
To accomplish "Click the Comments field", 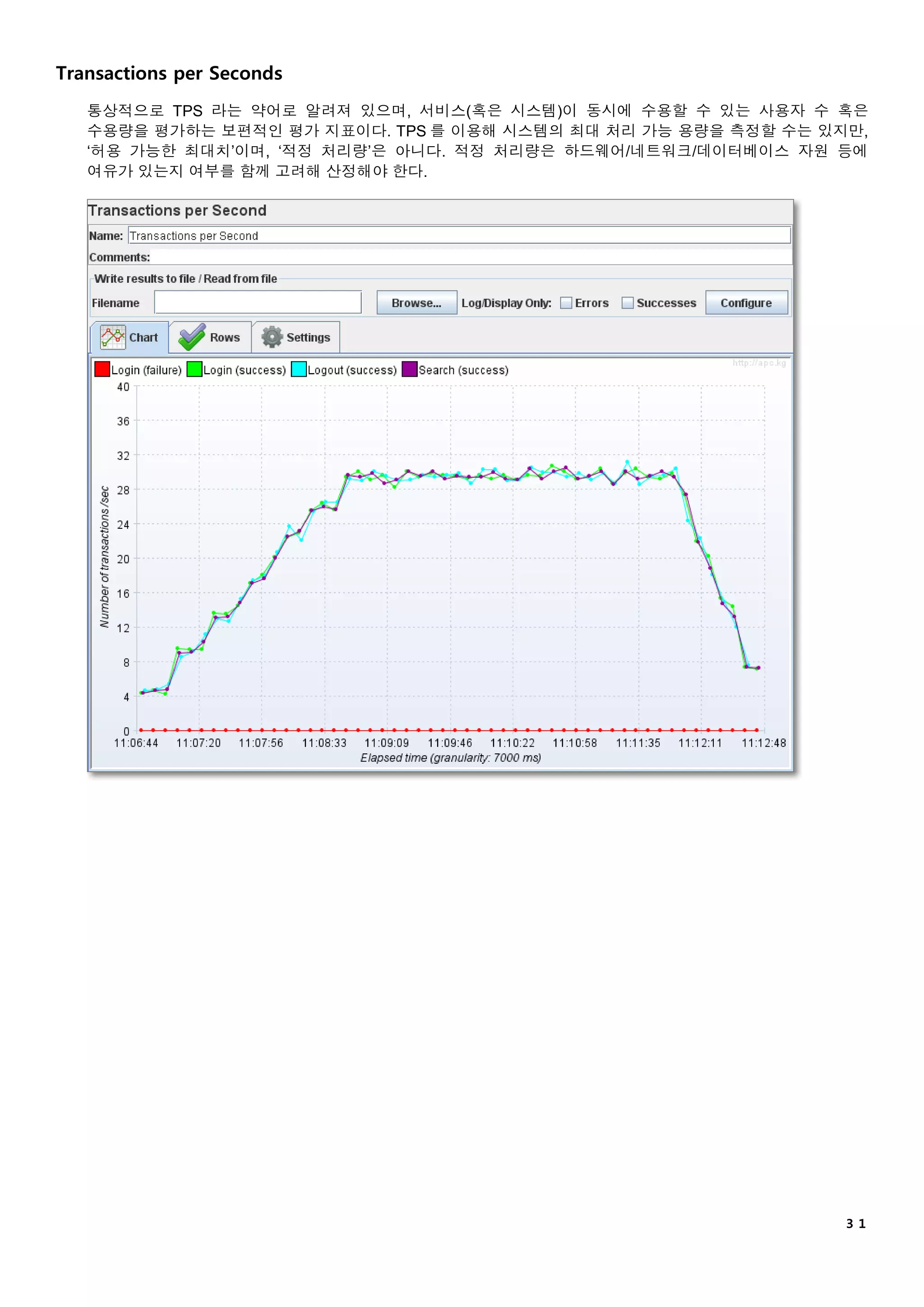I will tap(470, 257).
